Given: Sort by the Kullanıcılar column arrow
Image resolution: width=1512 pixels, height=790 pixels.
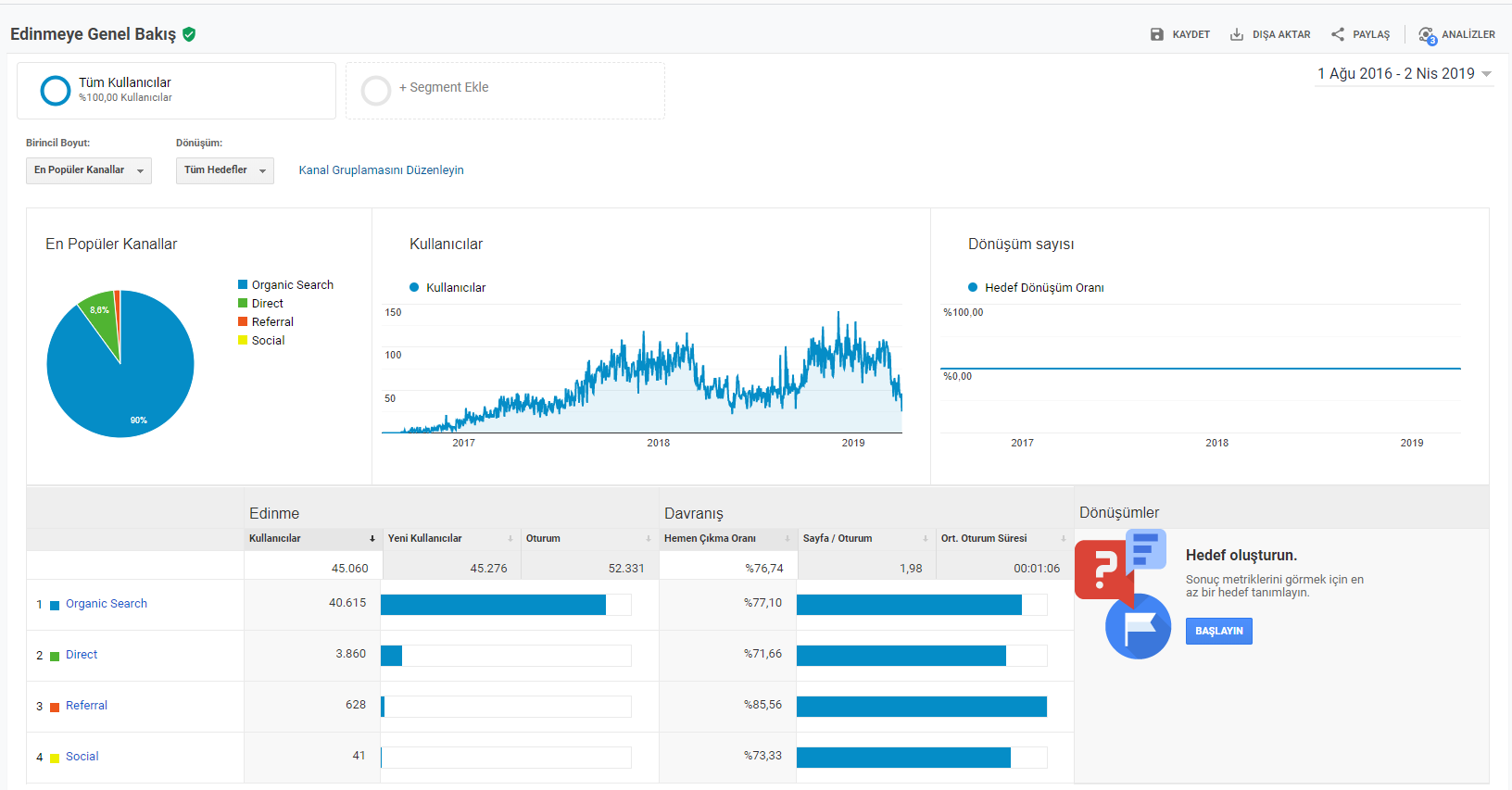Looking at the screenshot, I should pos(372,538).
